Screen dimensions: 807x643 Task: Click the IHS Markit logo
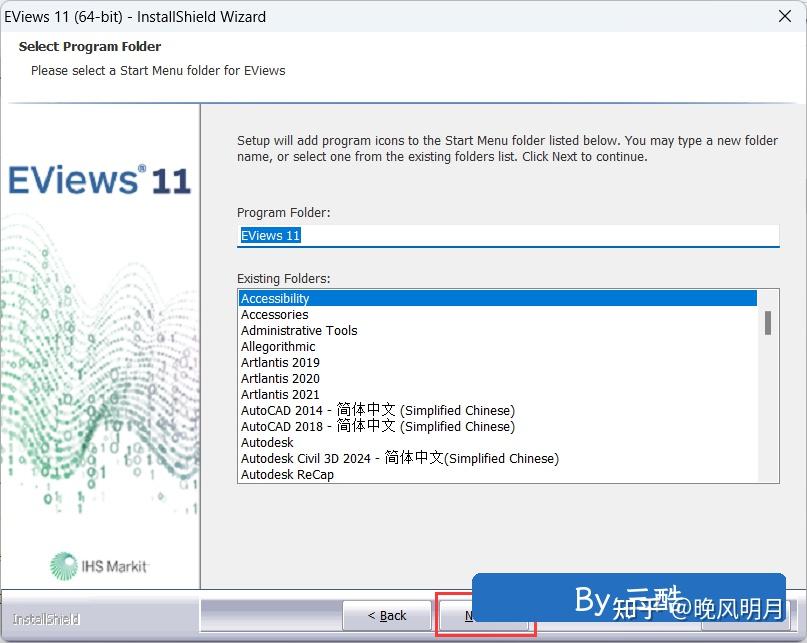[x=96, y=564]
